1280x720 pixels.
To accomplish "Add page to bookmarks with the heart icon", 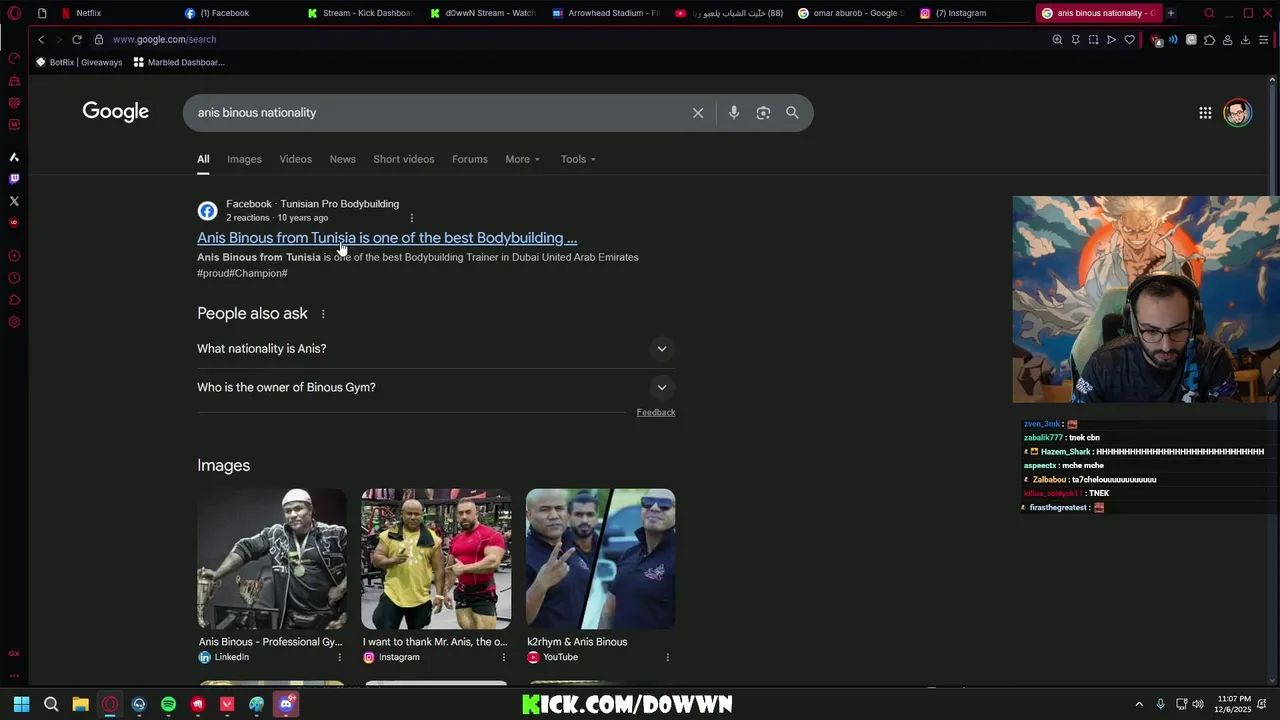I will [x=1129, y=40].
